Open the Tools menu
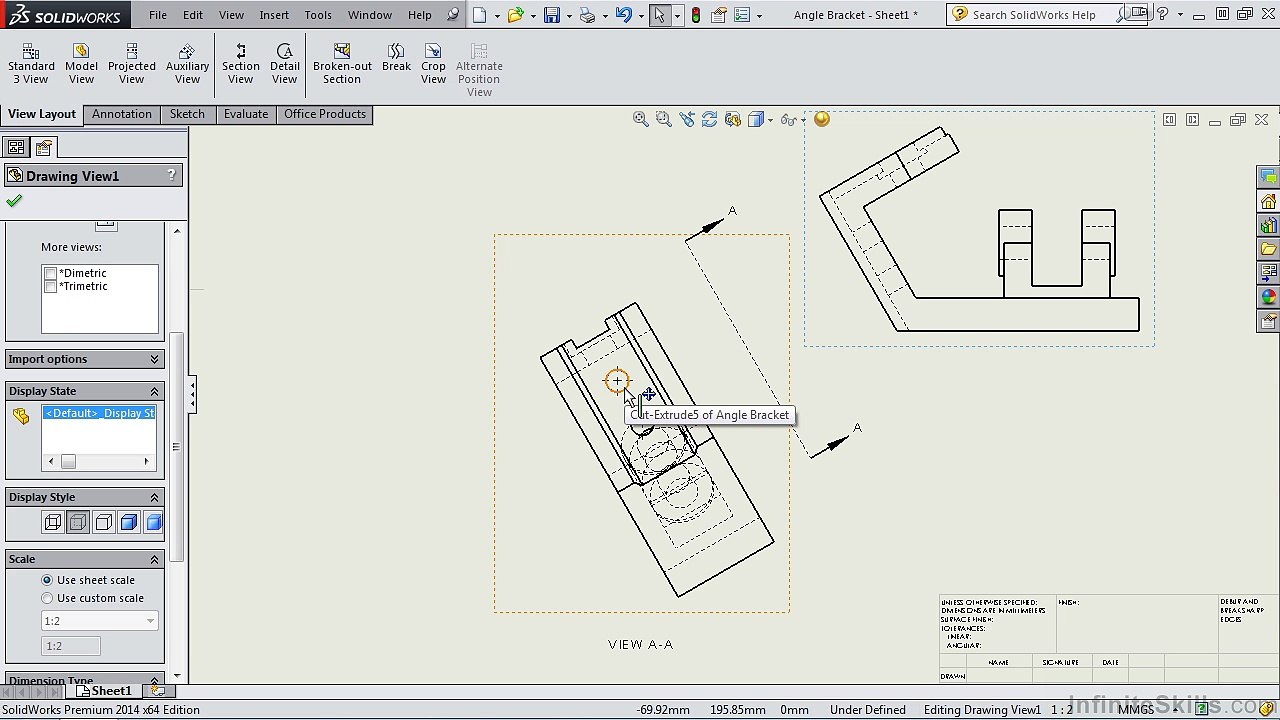 click(x=318, y=15)
